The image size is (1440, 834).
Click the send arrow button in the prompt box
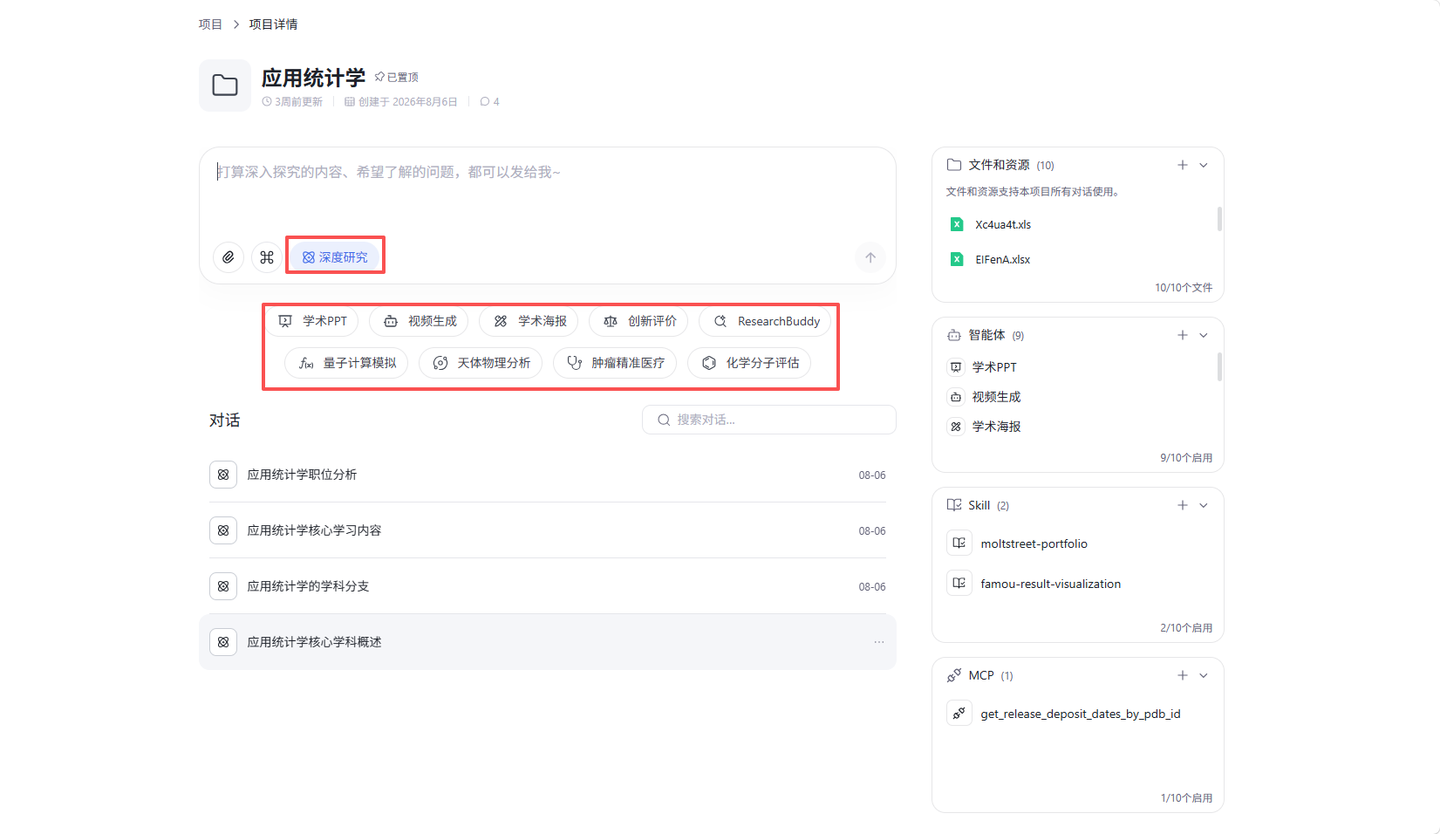coord(870,257)
